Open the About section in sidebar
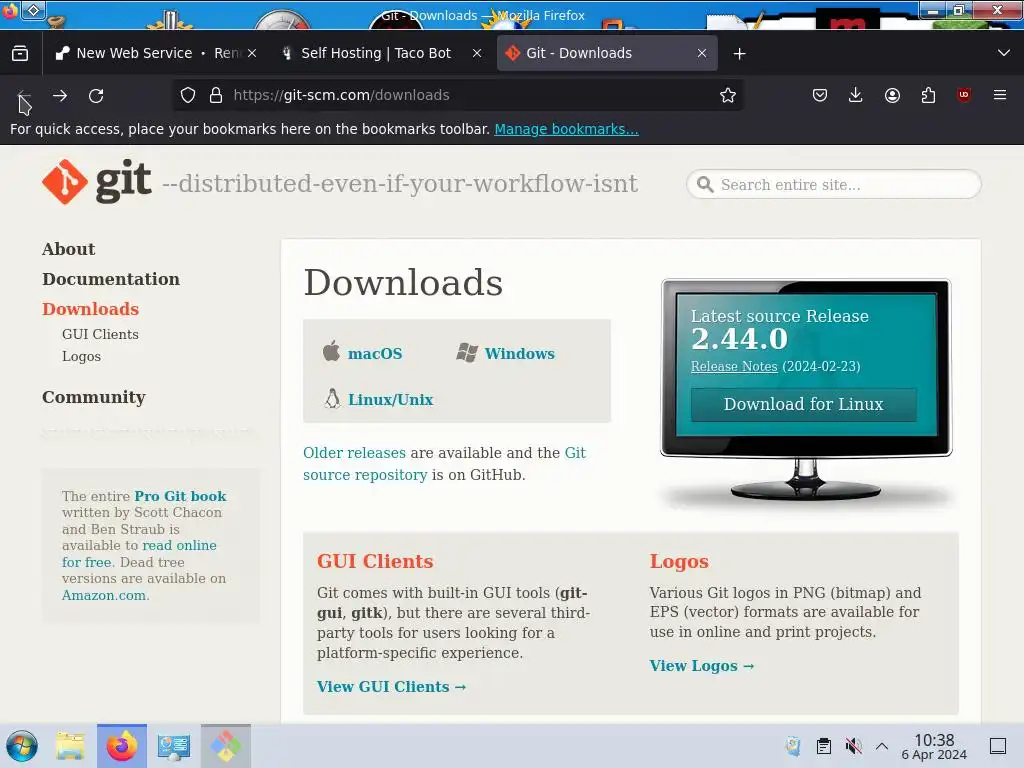 point(69,249)
